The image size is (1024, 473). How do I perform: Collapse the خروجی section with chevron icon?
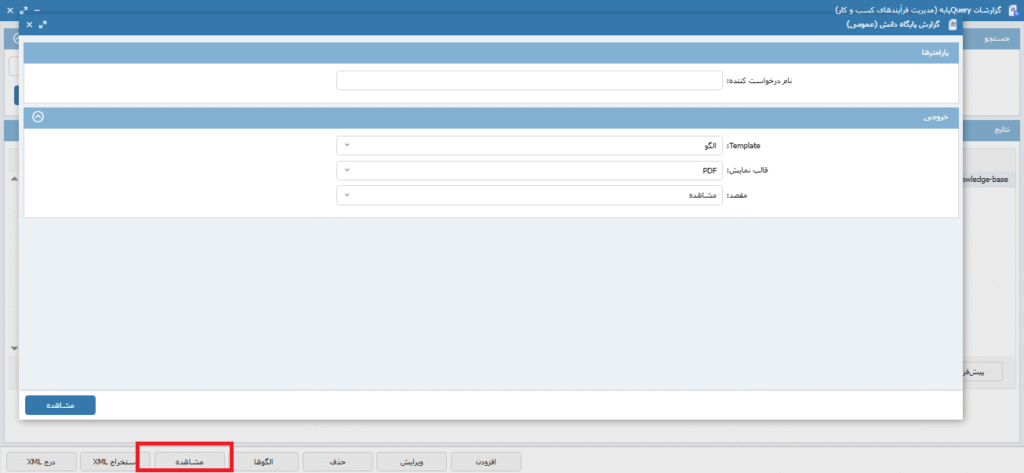(38, 116)
